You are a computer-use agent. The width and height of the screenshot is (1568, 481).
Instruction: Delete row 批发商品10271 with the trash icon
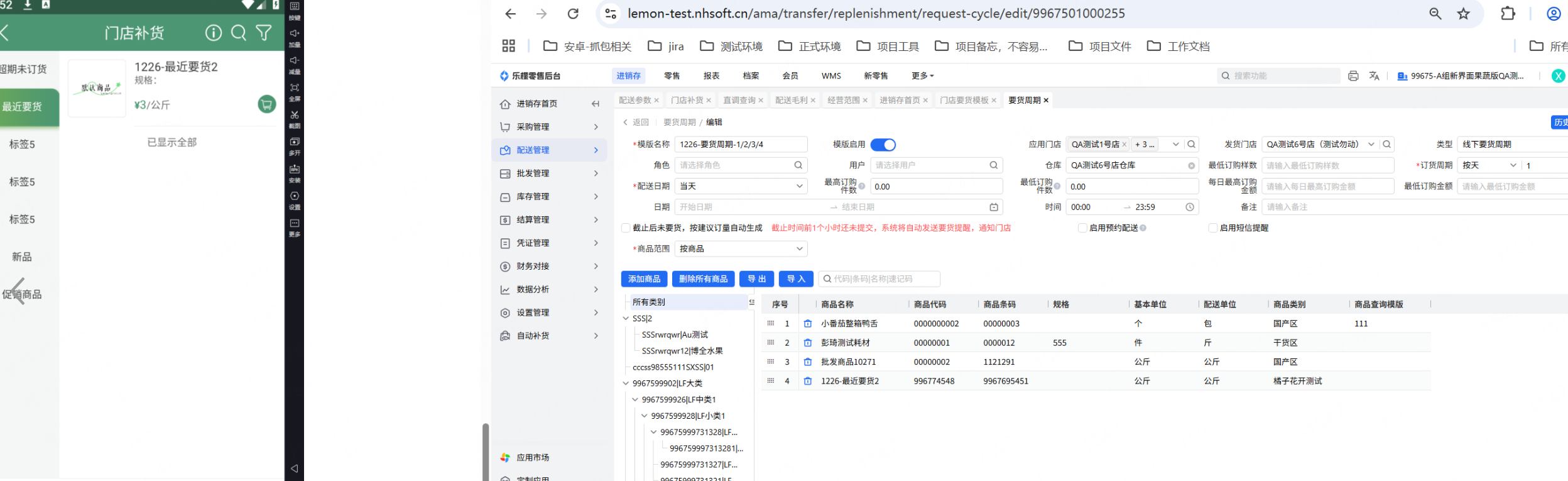(808, 362)
